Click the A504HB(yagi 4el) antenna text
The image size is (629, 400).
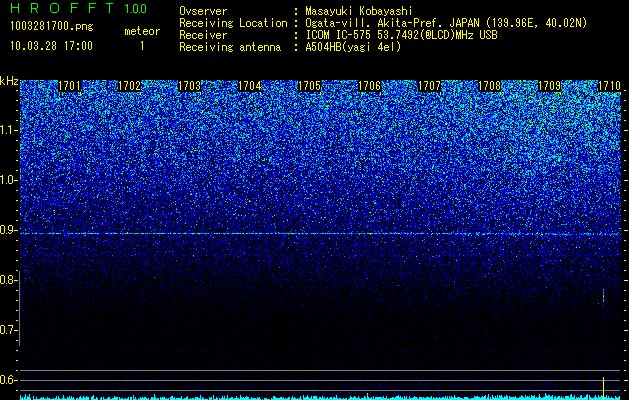tap(353, 47)
